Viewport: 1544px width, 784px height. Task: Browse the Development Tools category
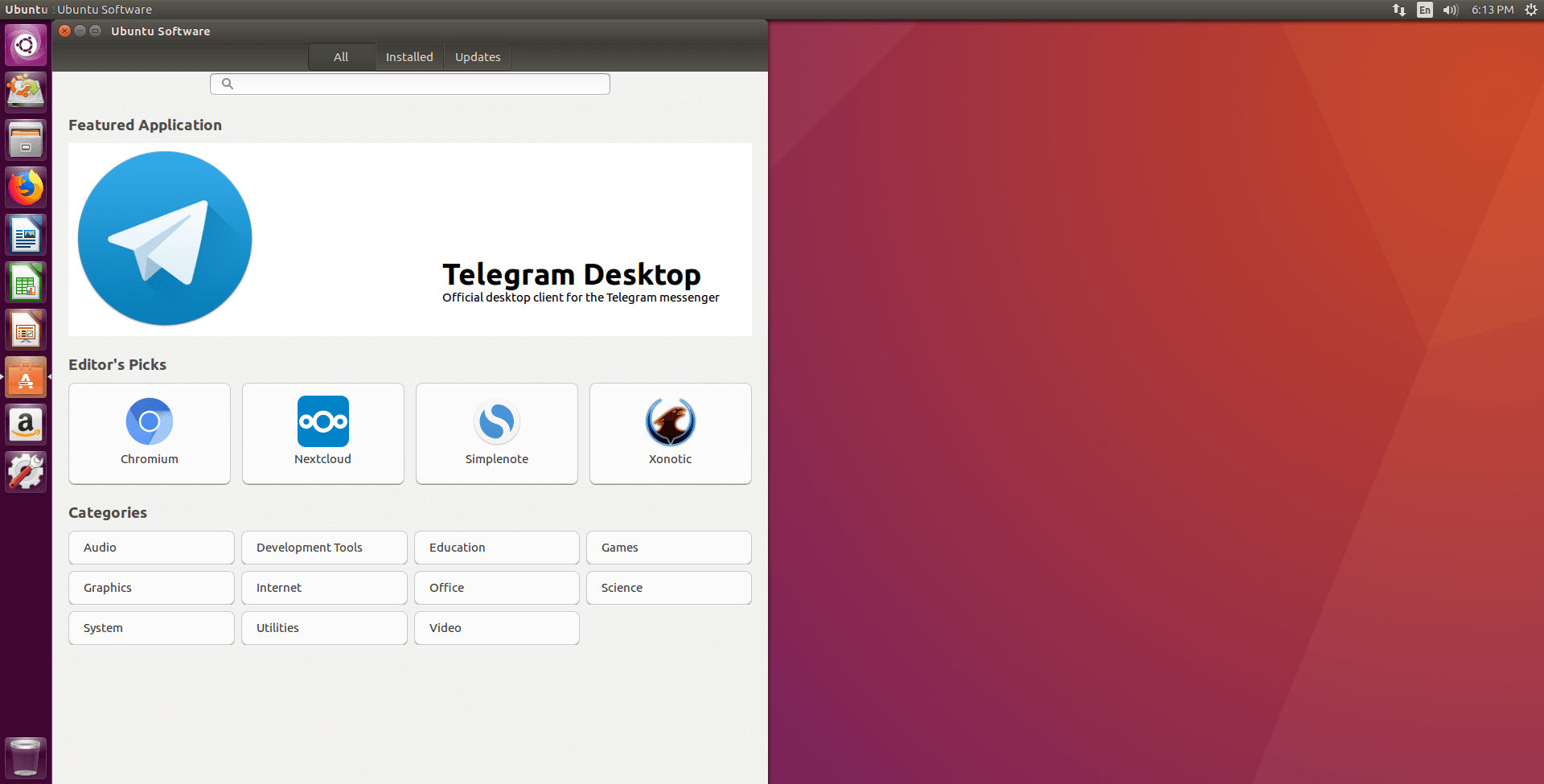pos(324,548)
